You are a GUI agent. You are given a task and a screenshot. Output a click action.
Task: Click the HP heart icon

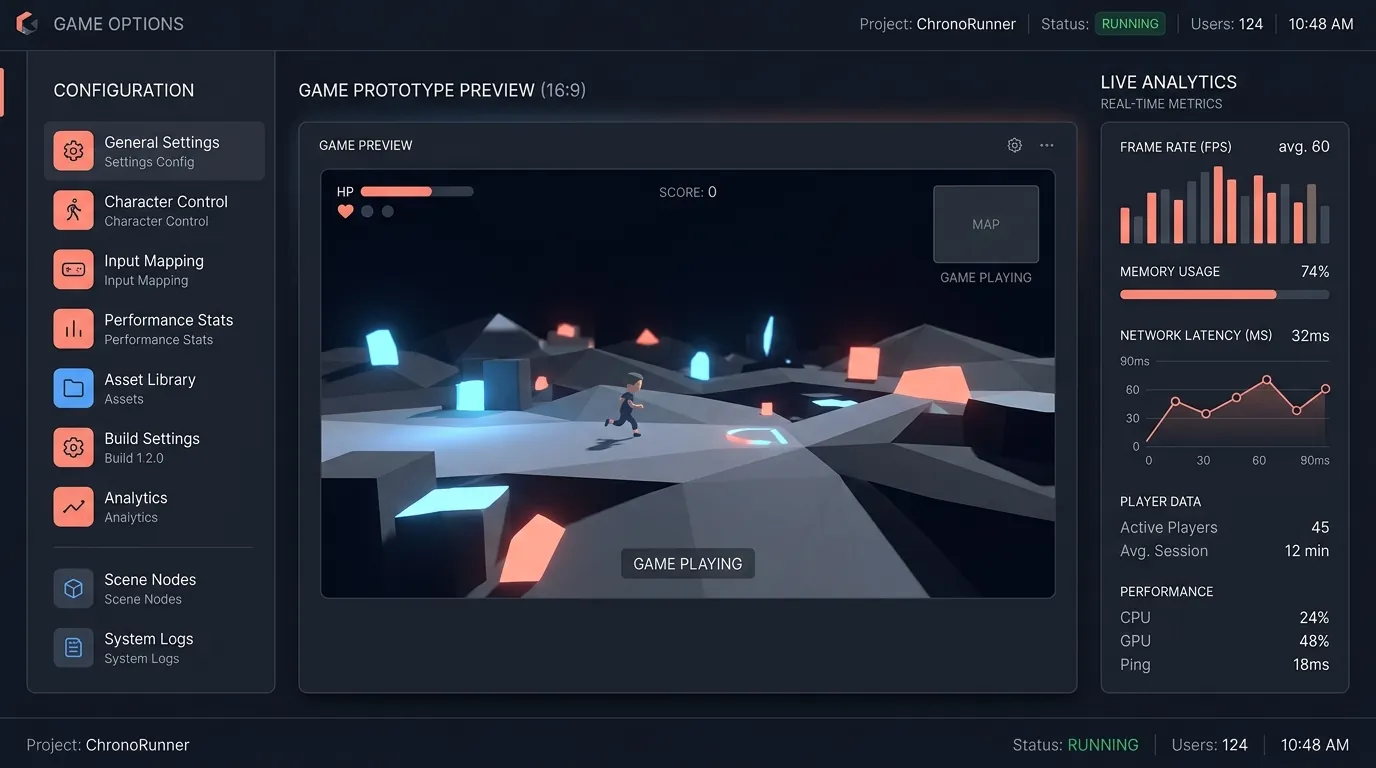coord(345,211)
